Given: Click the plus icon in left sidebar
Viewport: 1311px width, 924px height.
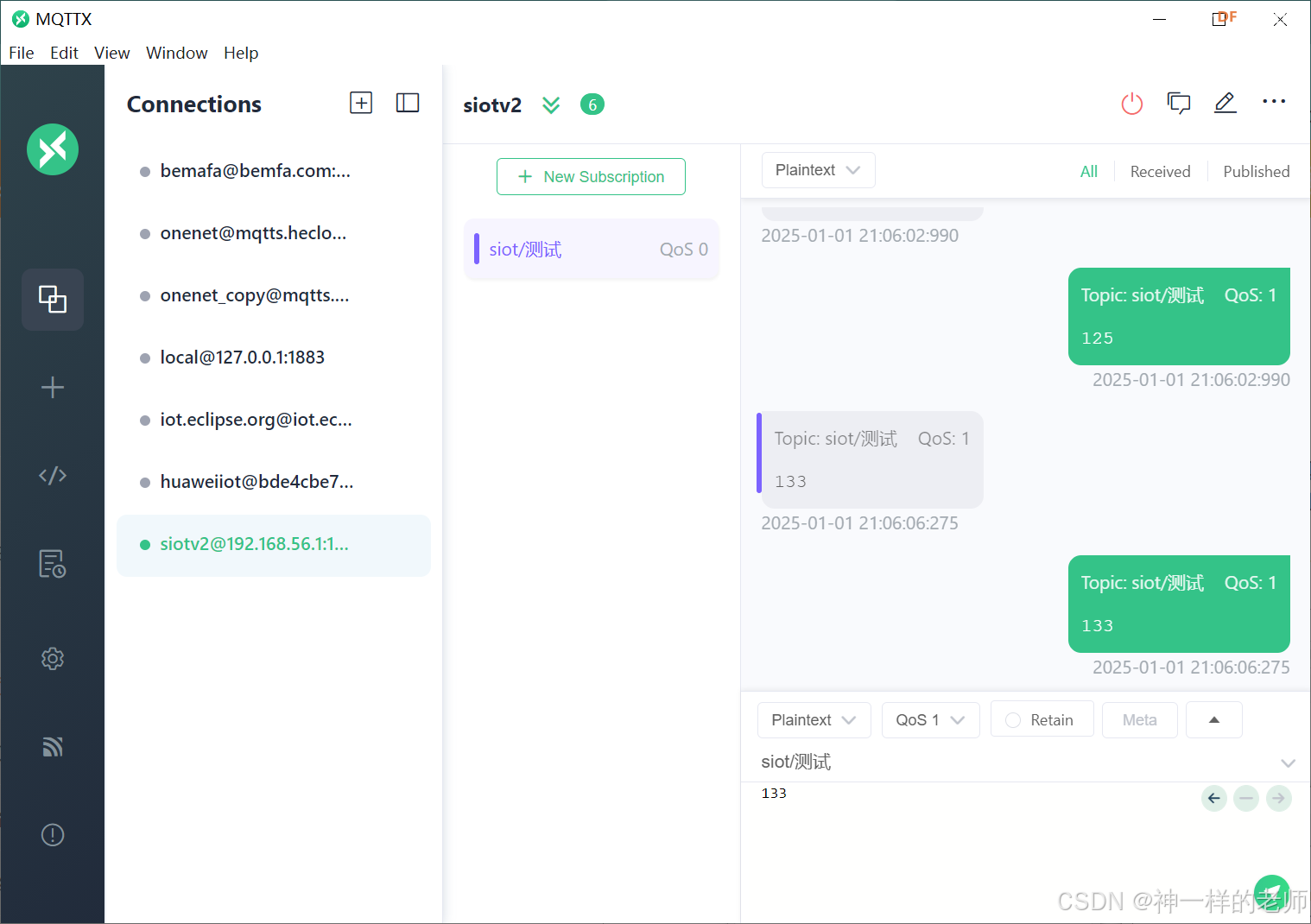Looking at the screenshot, I should (53, 387).
